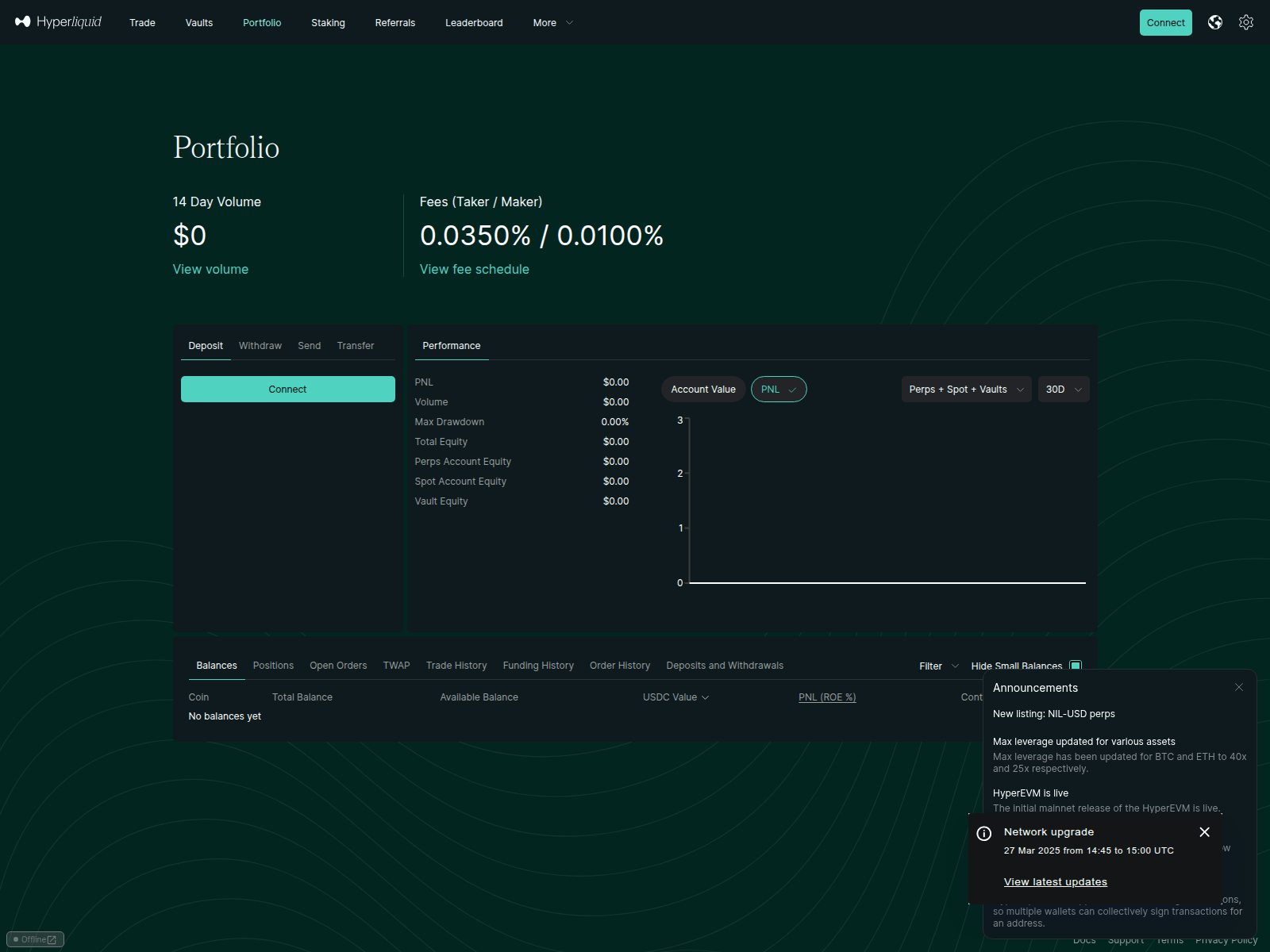Select the PNL chart toggle
Image resolution: width=1270 pixels, height=952 pixels.
pyautogui.click(x=778, y=390)
